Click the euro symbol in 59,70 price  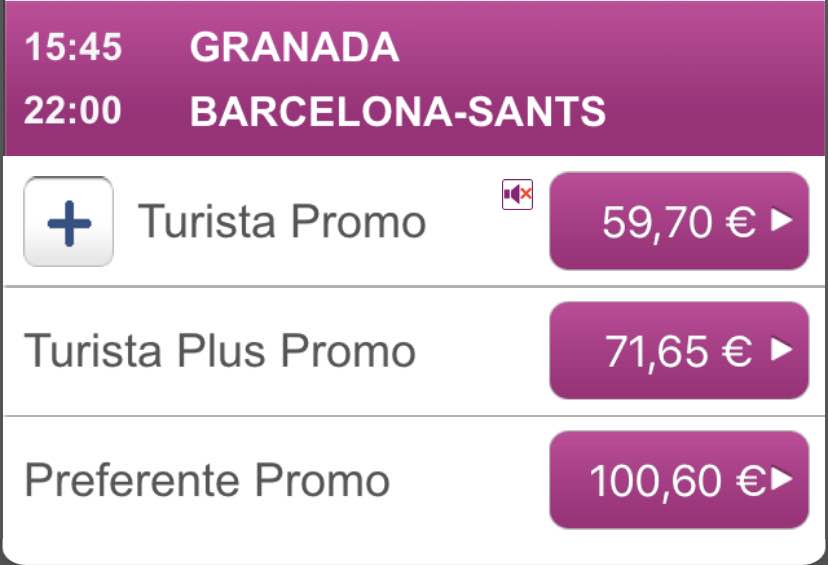(741, 221)
